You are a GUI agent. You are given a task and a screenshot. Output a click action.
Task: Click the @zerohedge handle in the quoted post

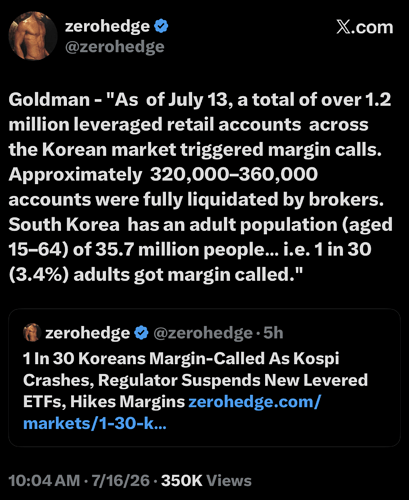pos(203,333)
